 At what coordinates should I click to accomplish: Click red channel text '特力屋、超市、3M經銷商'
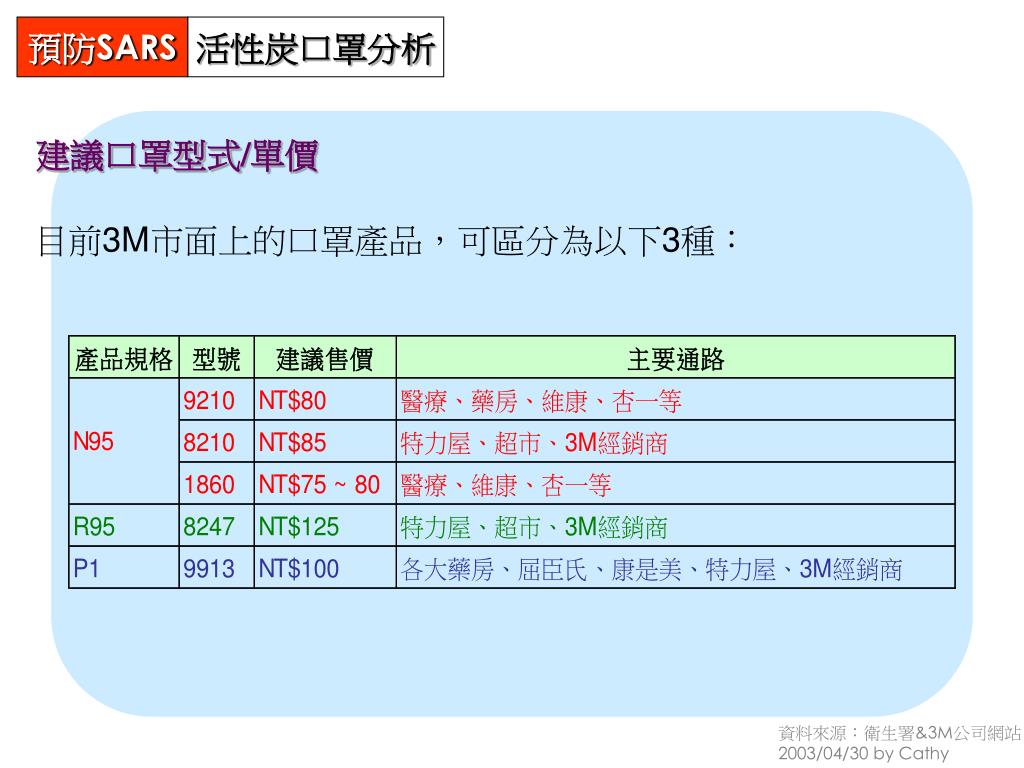(x=534, y=443)
